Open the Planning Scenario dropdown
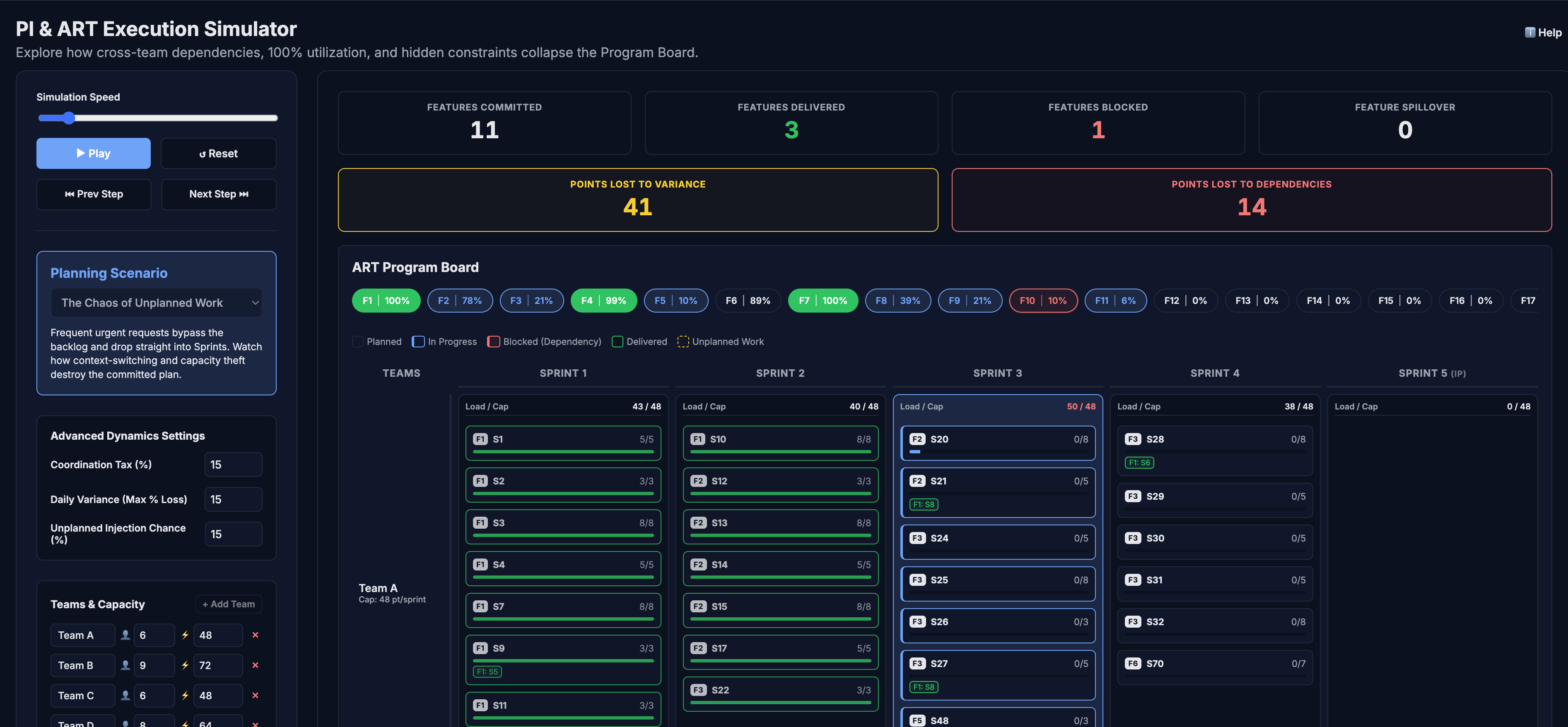The width and height of the screenshot is (1568, 727). [x=157, y=302]
